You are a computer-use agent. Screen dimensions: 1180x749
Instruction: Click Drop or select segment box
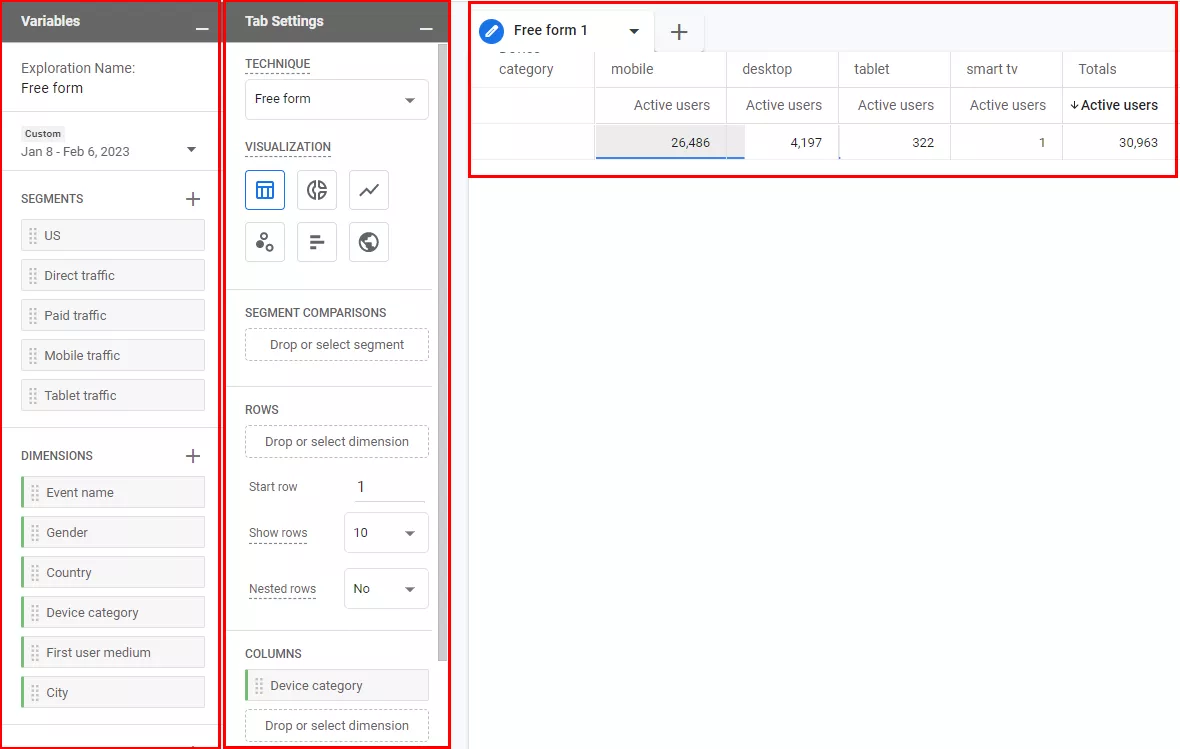(x=336, y=345)
